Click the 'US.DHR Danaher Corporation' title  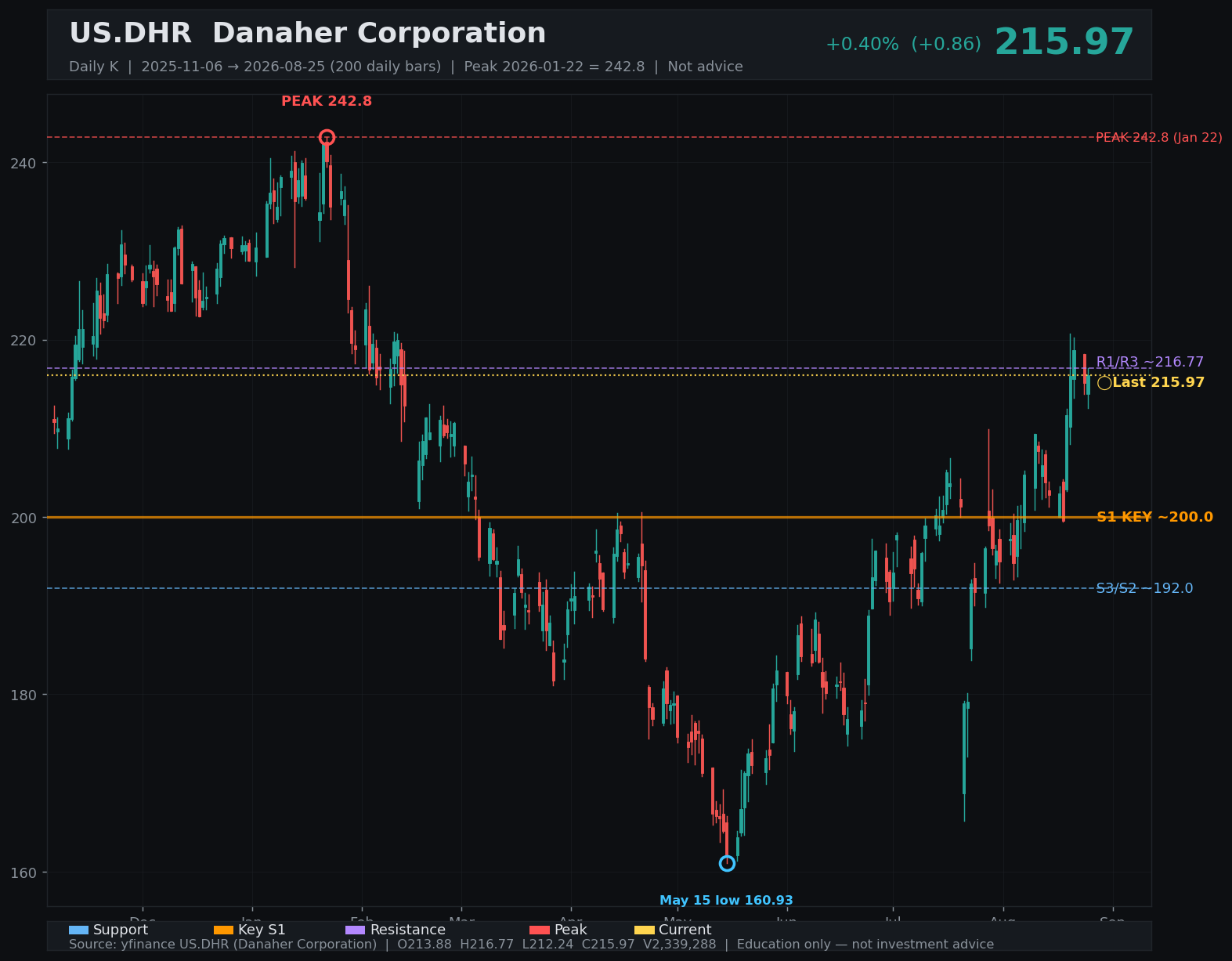(x=308, y=34)
